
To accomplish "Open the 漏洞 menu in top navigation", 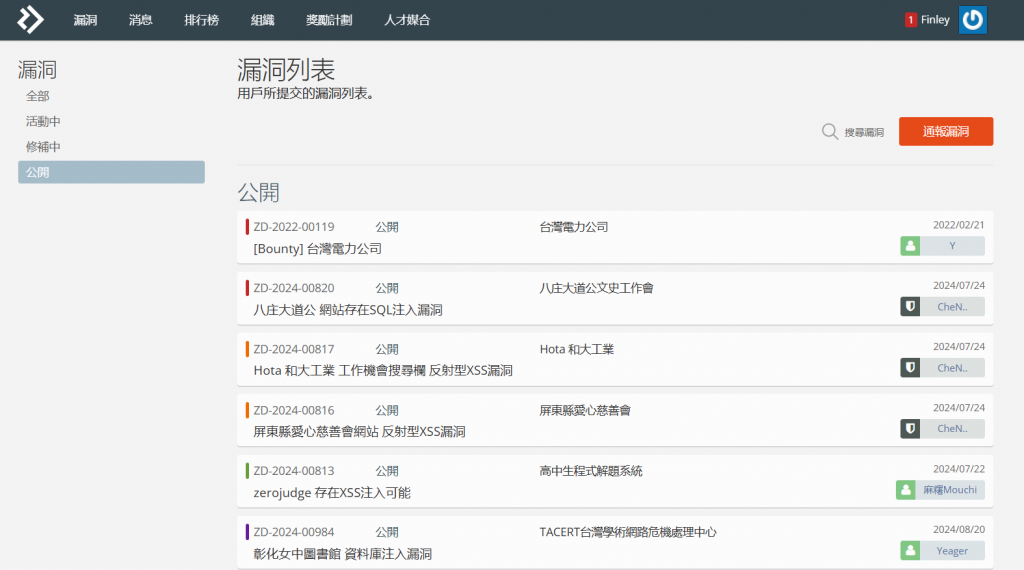I will [x=85, y=20].
